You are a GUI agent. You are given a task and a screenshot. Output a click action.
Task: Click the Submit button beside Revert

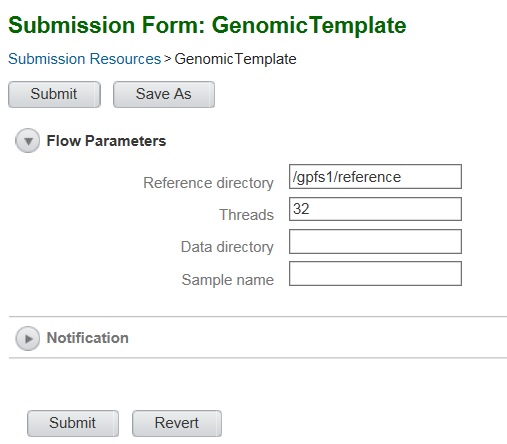73,423
